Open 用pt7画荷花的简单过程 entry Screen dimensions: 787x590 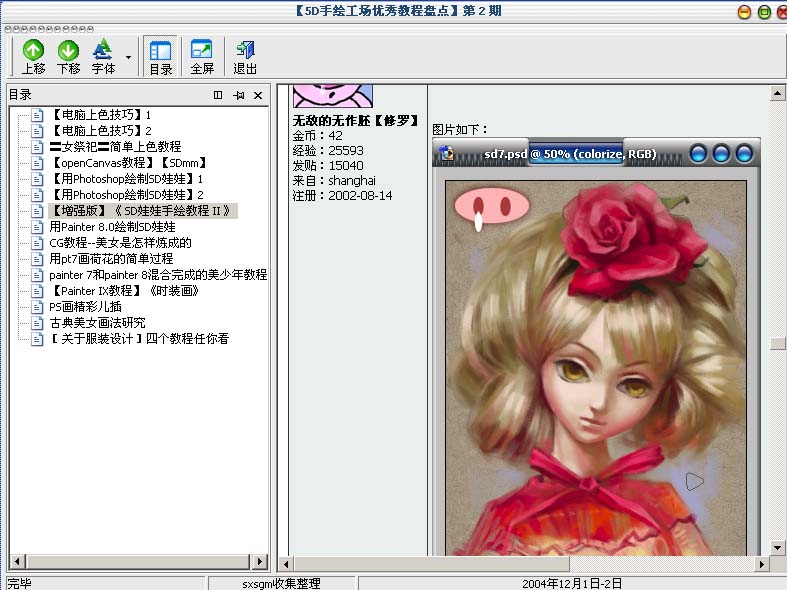click(111, 259)
